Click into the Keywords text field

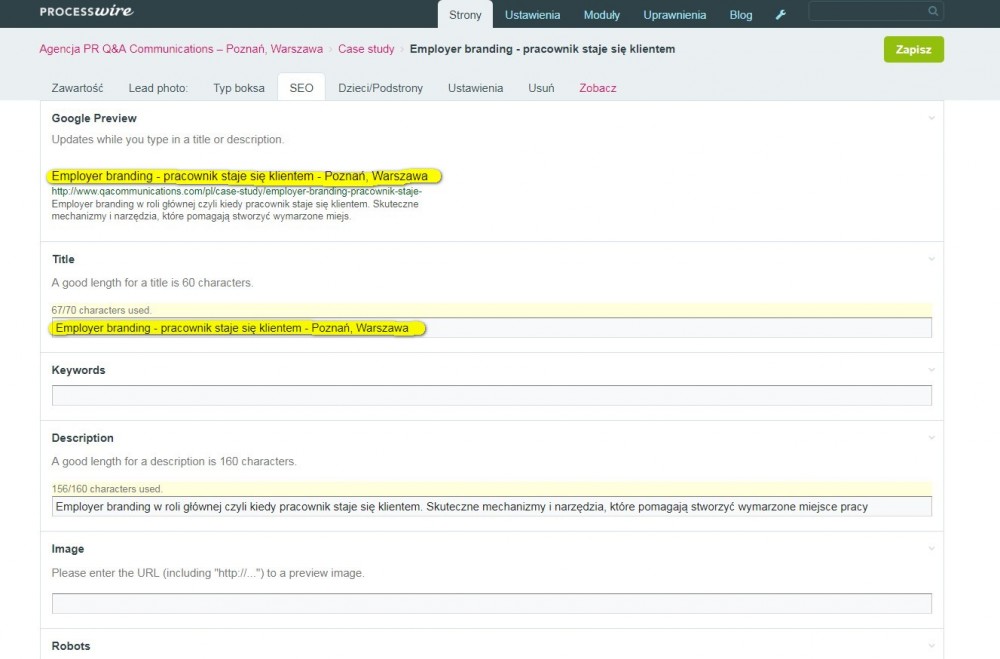click(x=491, y=395)
